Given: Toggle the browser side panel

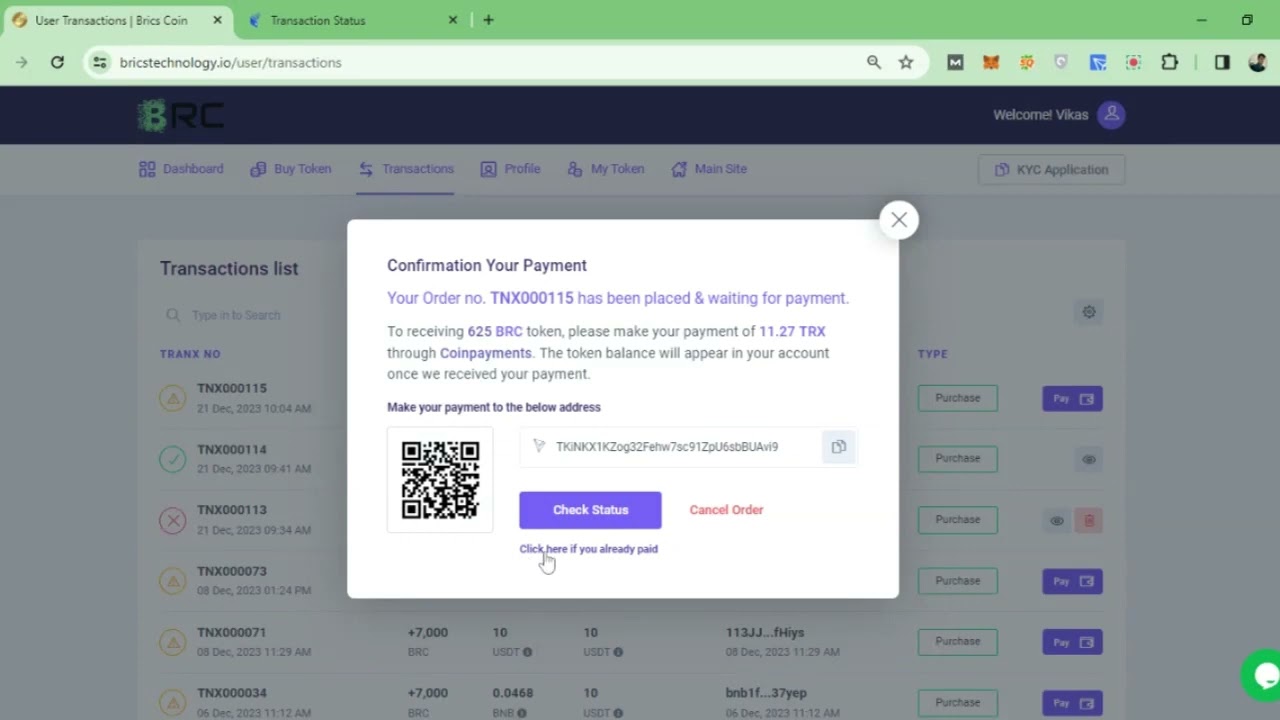Looking at the screenshot, I should tap(1222, 62).
